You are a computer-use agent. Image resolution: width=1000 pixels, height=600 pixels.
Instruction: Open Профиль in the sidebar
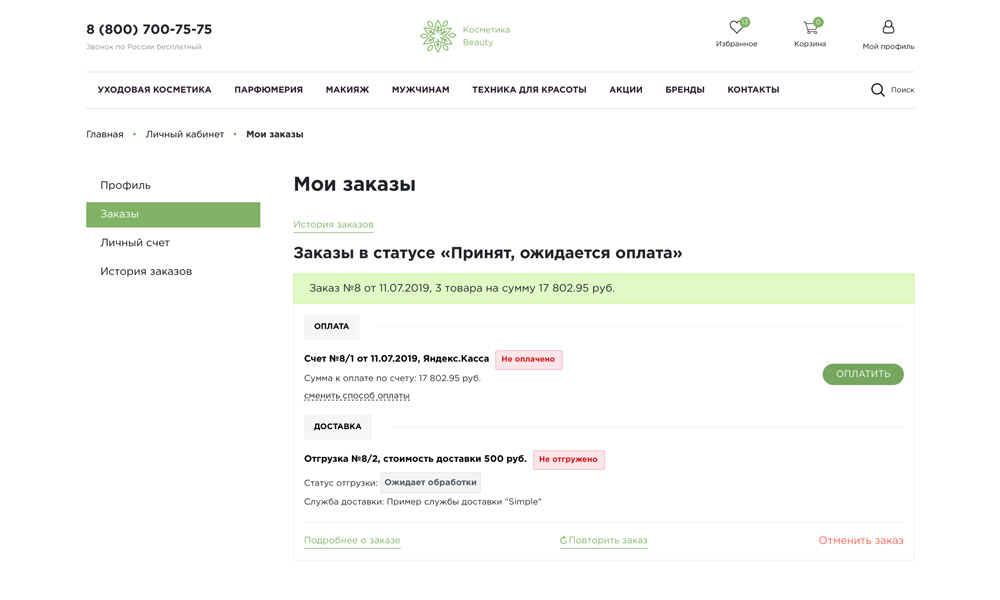click(125, 185)
